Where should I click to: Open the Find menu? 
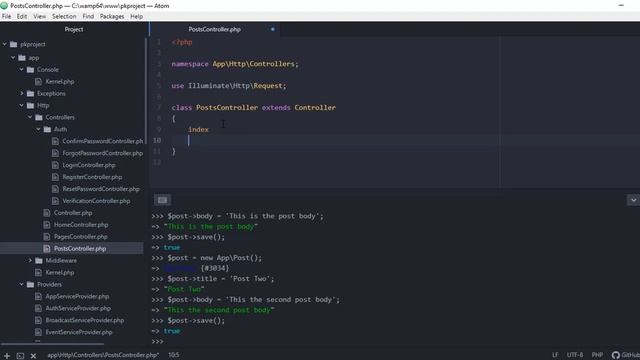[x=88, y=16]
